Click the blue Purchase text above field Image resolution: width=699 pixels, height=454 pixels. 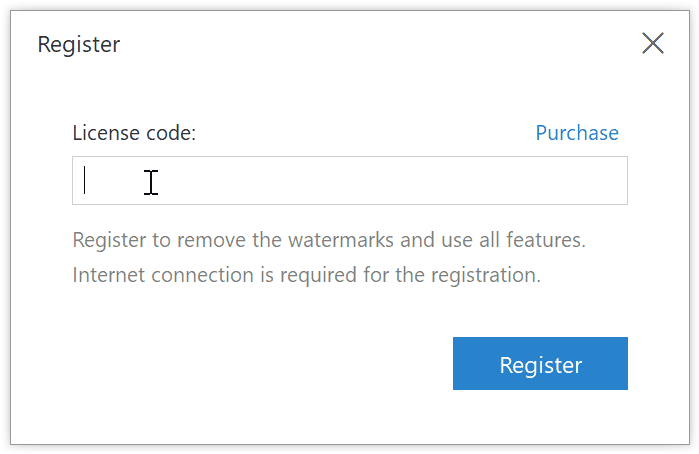[577, 133]
